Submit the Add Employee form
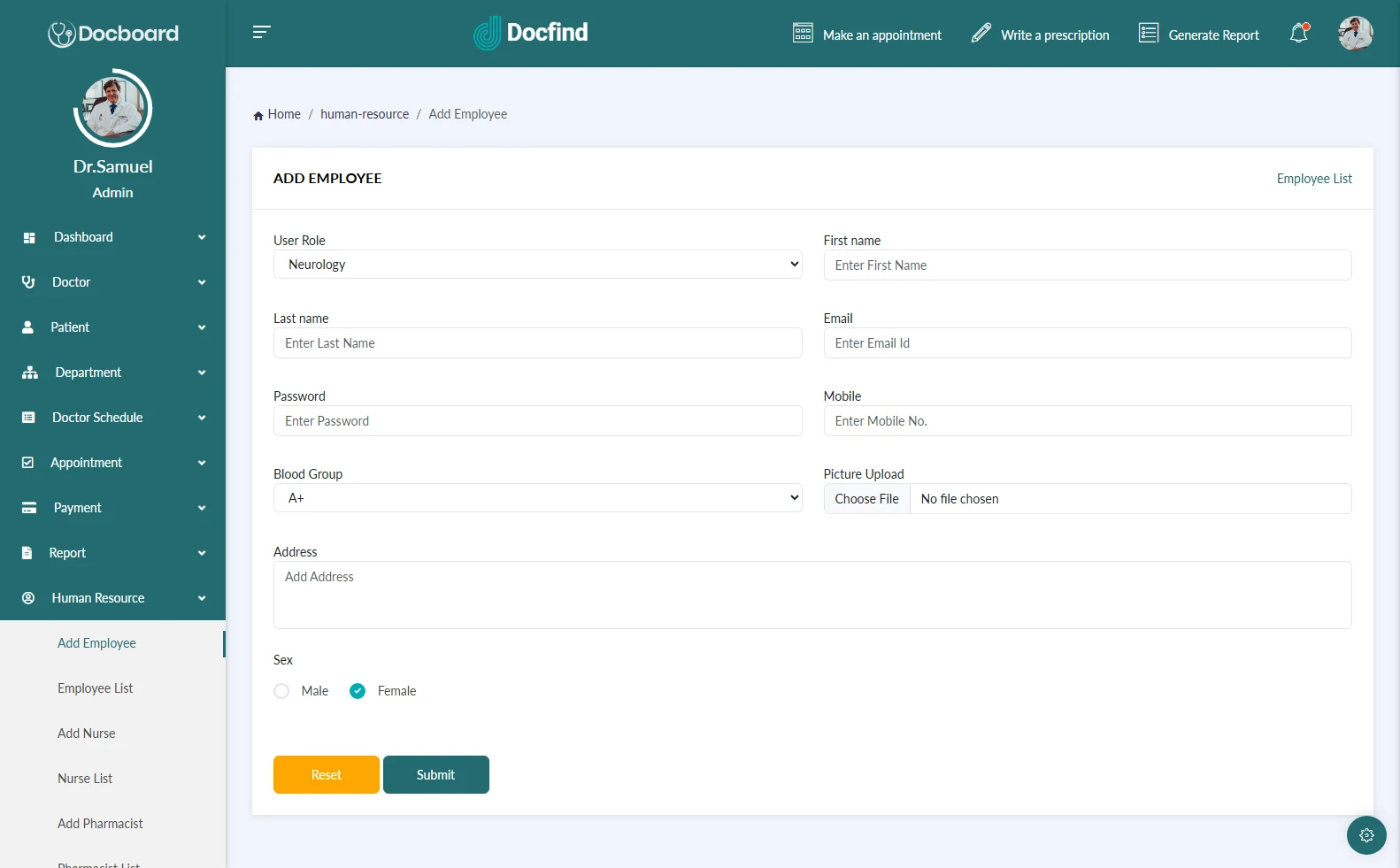The image size is (1400, 868). point(435,775)
